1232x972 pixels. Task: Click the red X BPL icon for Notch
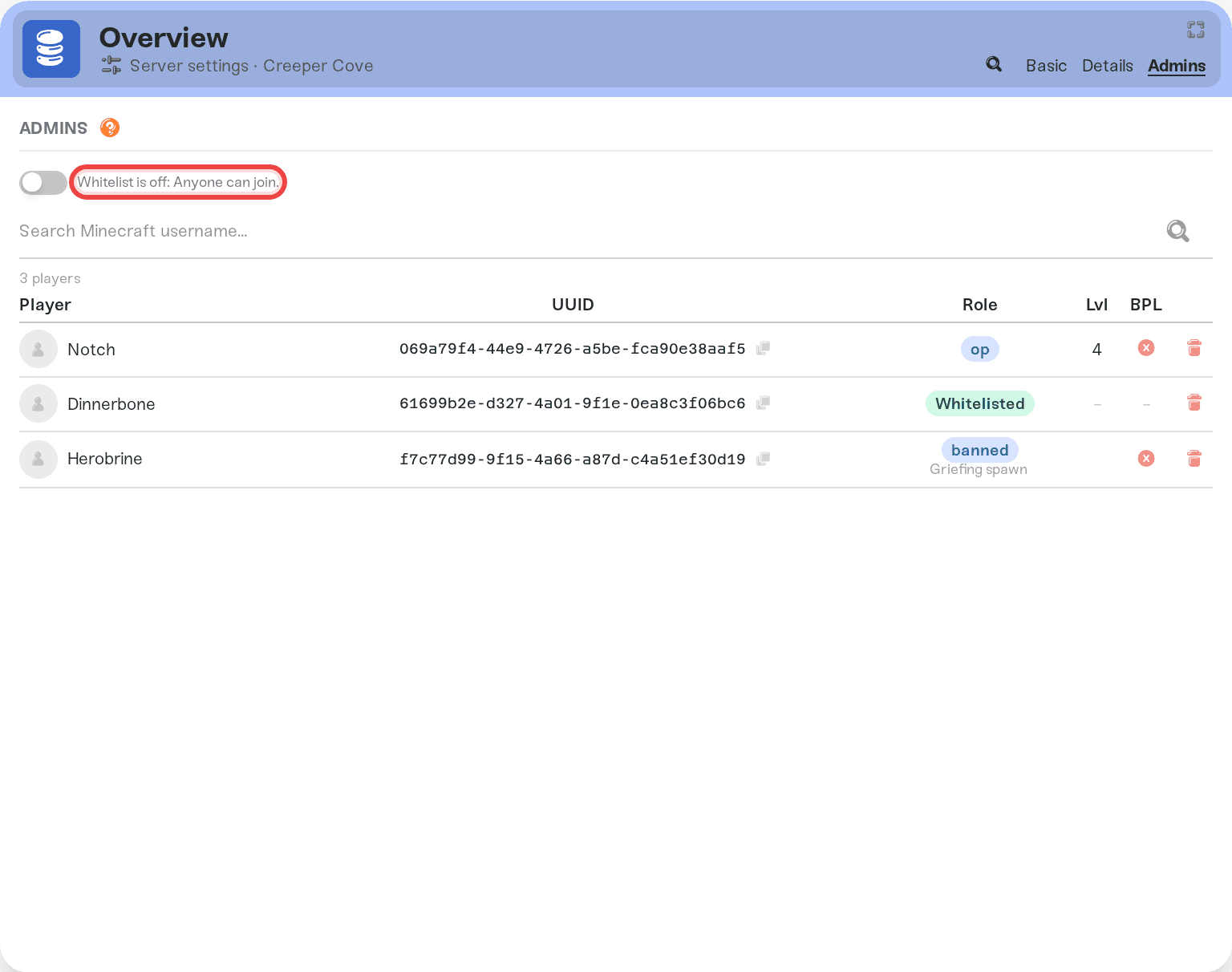coord(1146,347)
